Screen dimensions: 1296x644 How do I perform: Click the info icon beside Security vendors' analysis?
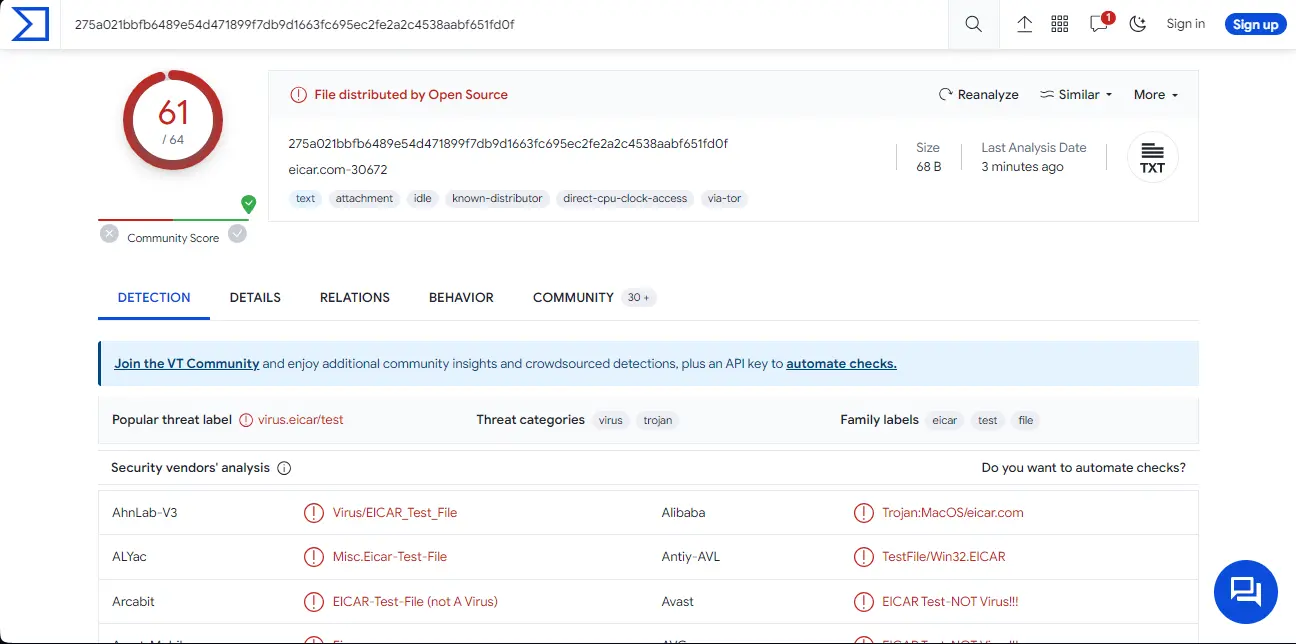(x=284, y=468)
